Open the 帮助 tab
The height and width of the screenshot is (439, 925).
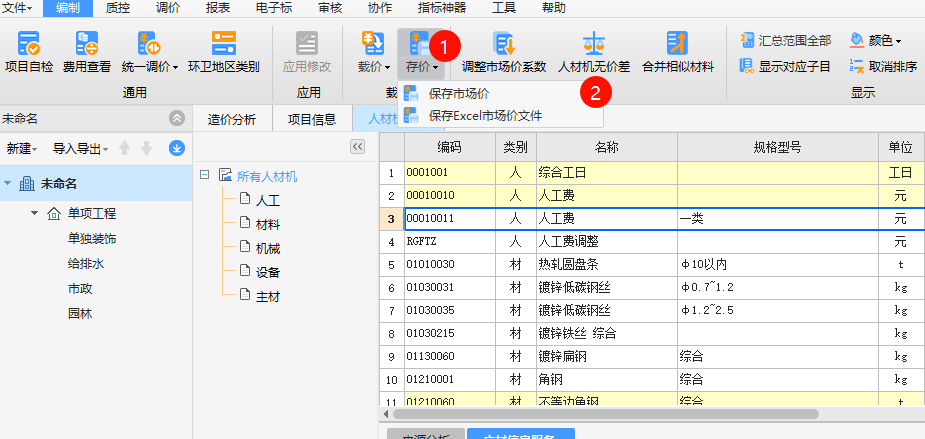[x=553, y=8]
